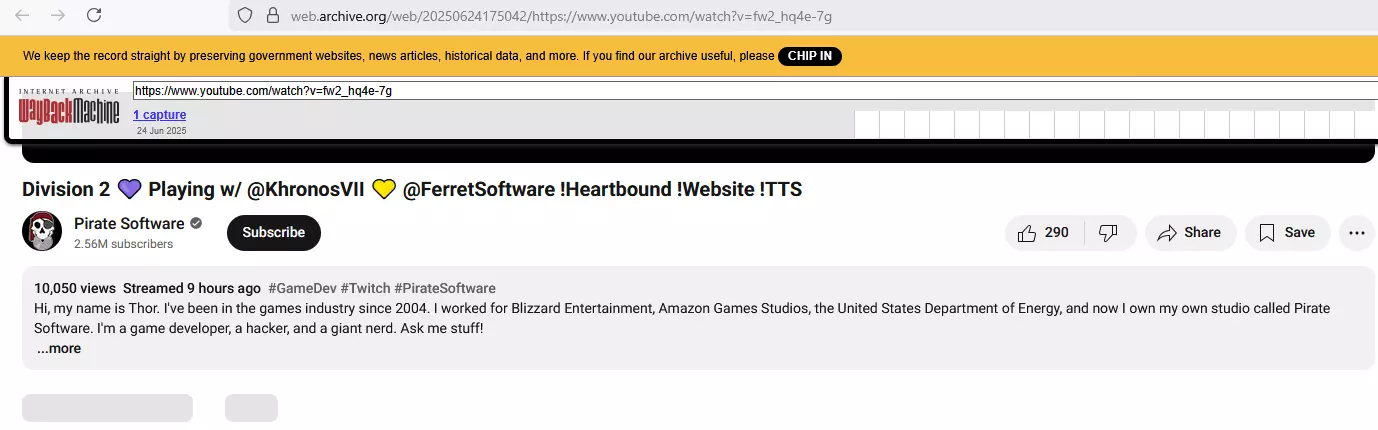Click the verified badge beside Pirate Software
Screen dimensions: 1378x430
(196, 223)
